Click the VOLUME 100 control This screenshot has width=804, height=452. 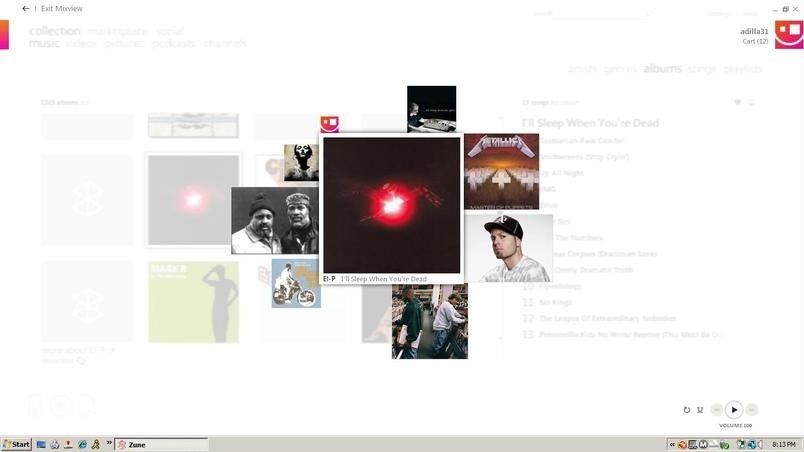point(735,426)
